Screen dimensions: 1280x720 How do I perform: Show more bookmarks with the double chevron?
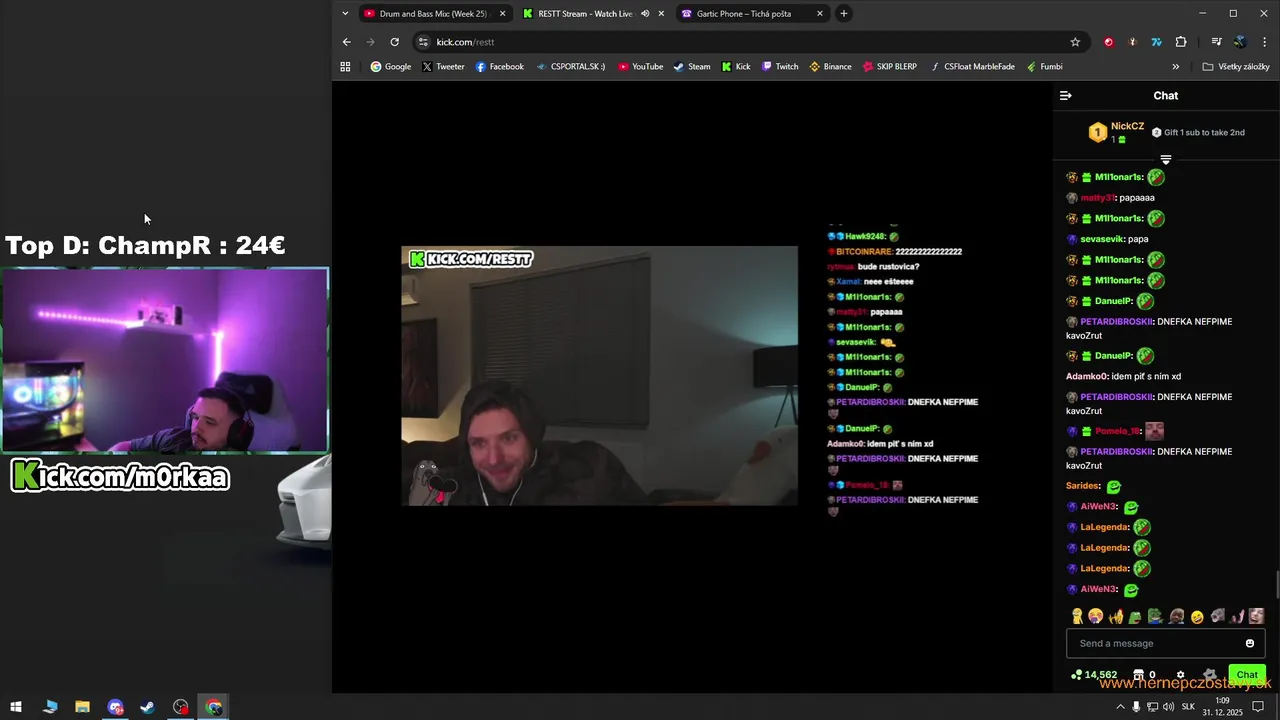point(1175,67)
